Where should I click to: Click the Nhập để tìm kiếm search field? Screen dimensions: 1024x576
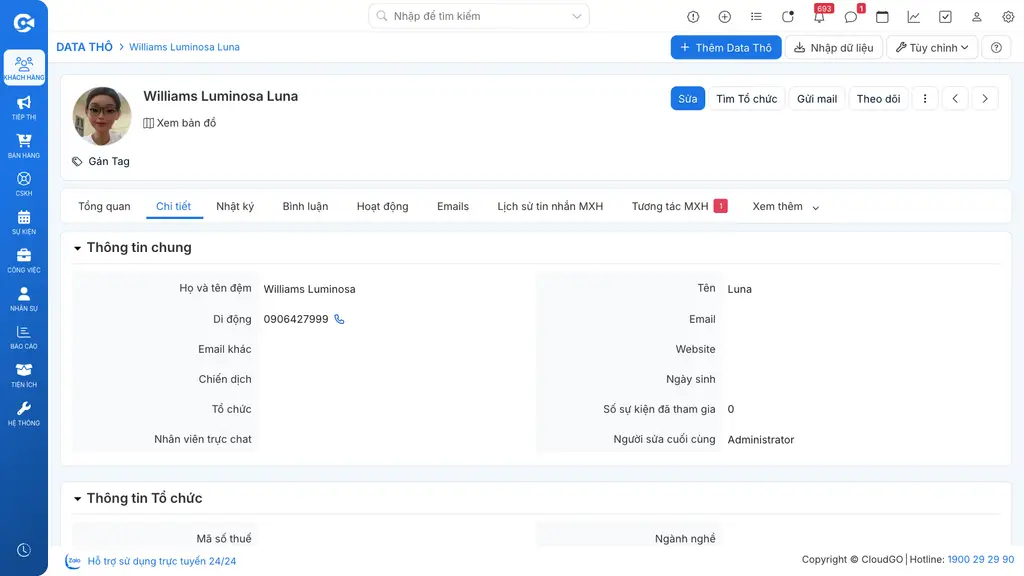coord(479,16)
